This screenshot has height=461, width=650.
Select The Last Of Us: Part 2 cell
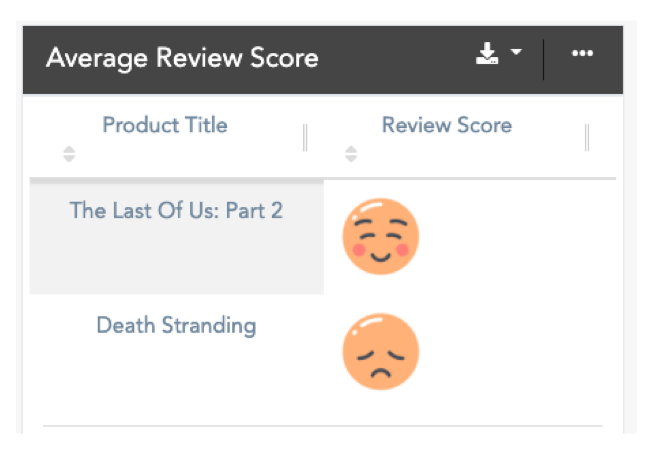pos(176,211)
